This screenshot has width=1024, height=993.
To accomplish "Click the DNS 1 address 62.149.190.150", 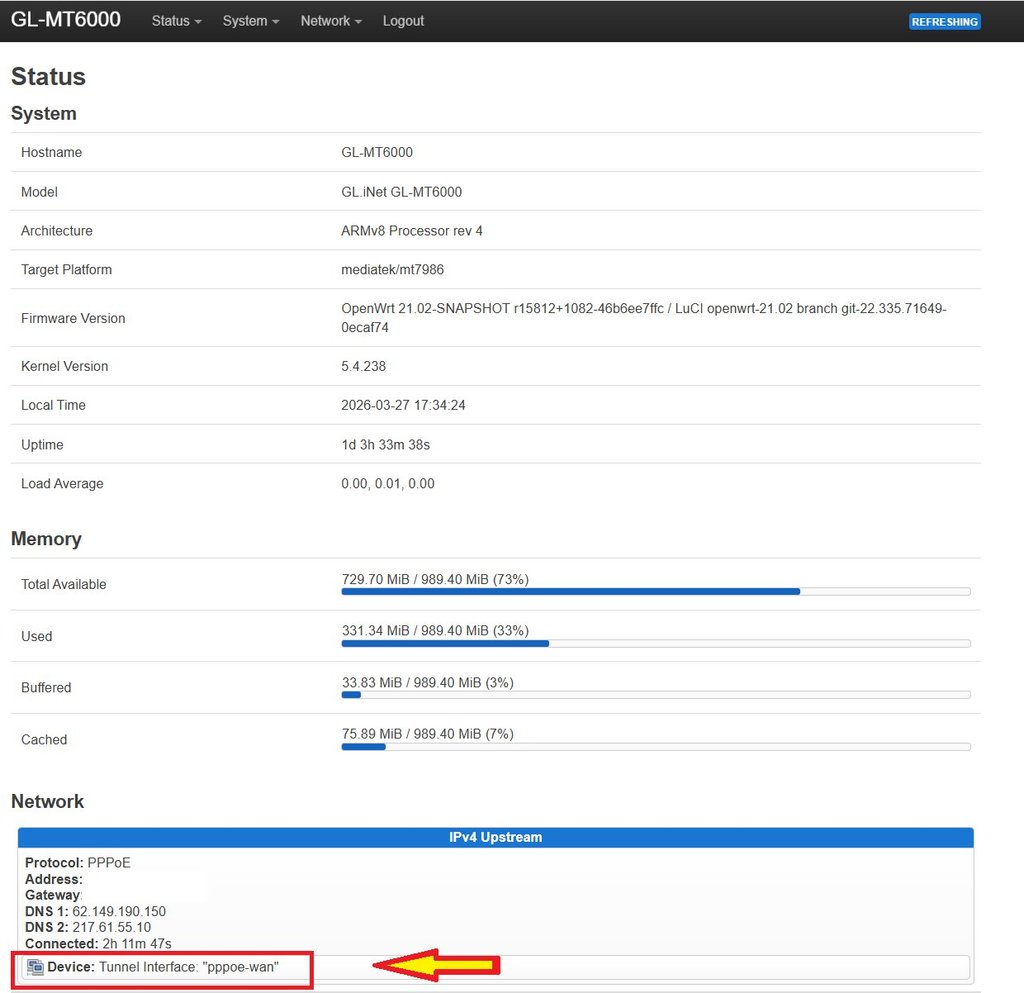I will click(x=119, y=911).
